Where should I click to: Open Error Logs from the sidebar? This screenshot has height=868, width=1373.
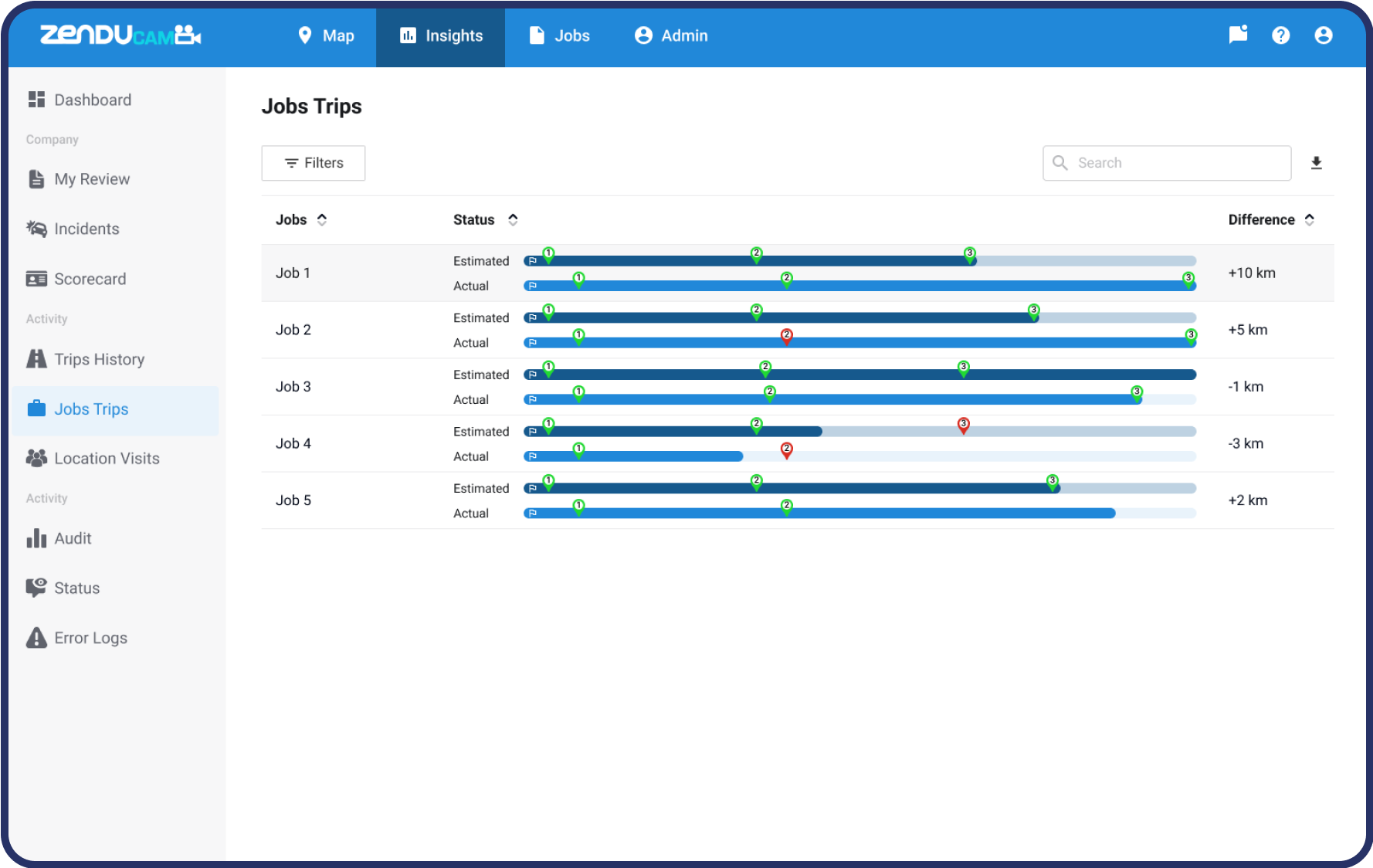pos(90,638)
